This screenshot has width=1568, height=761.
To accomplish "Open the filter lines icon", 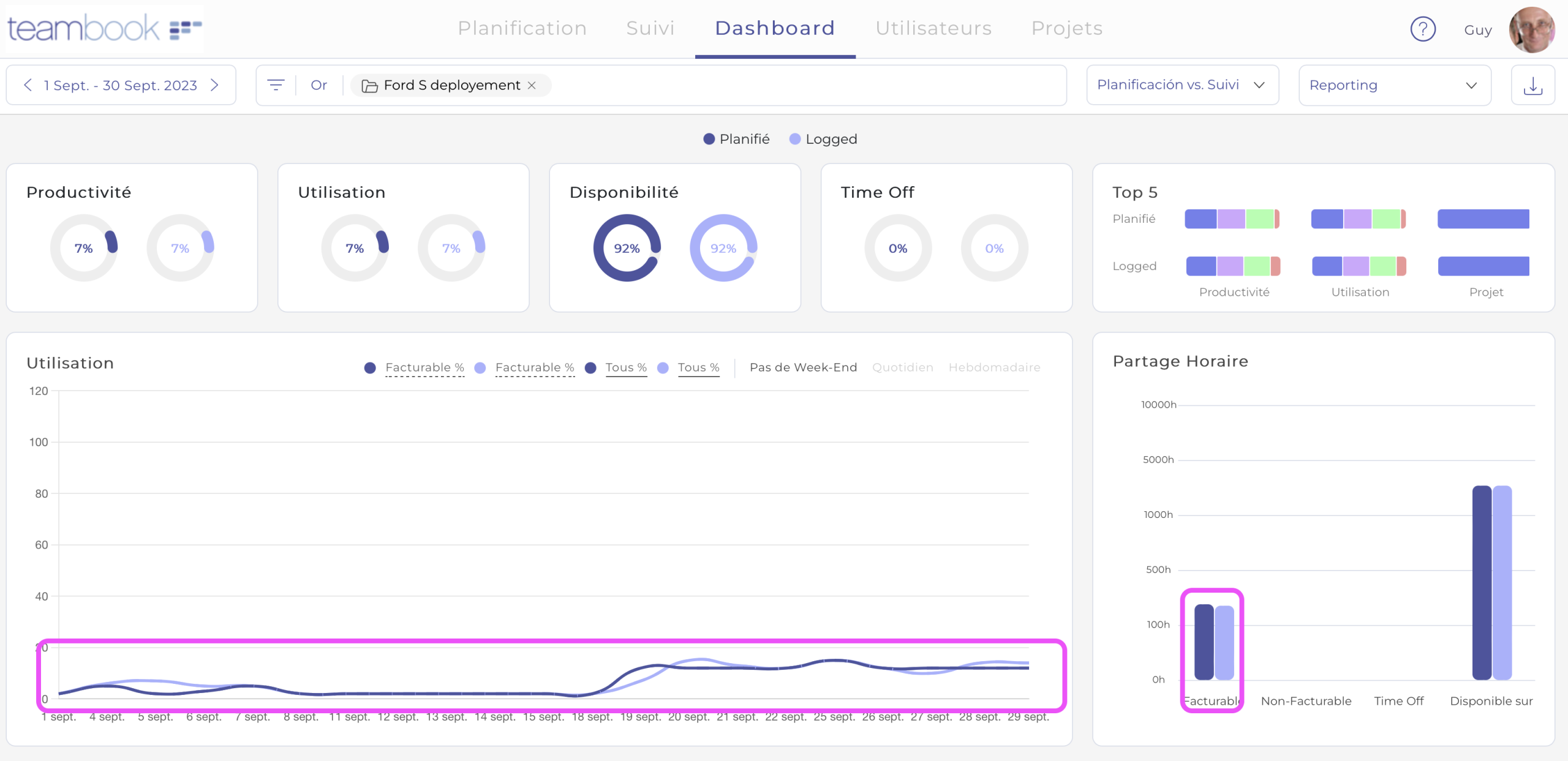I will [x=276, y=85].
